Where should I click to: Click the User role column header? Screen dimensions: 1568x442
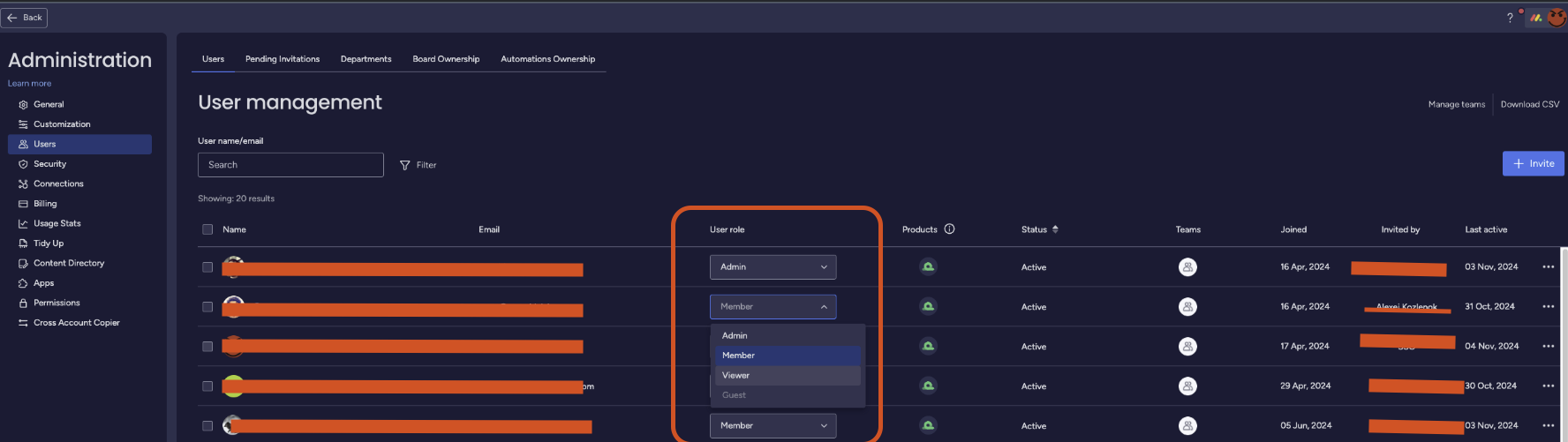tap(727, 229)
